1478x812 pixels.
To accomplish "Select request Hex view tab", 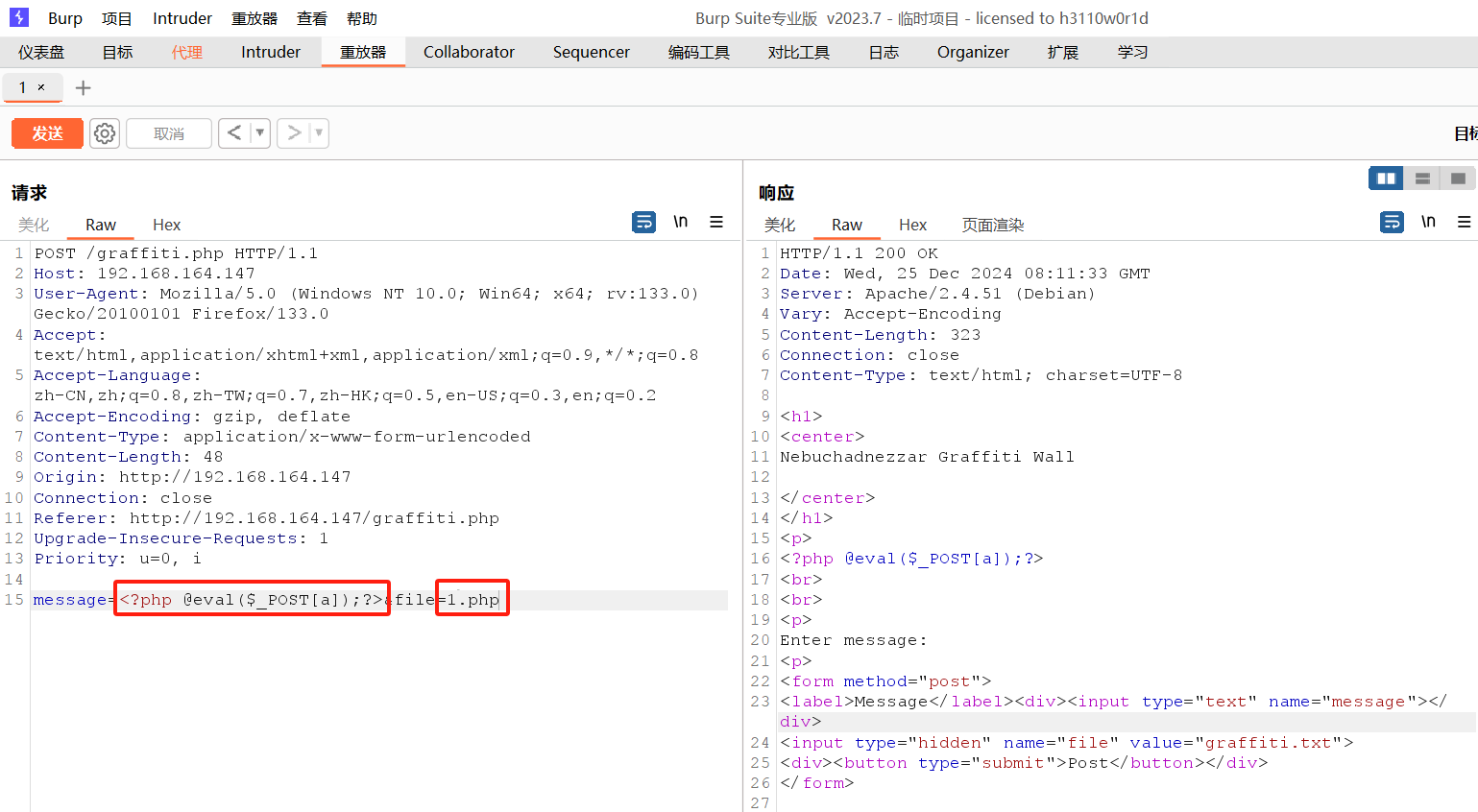I will [x=166, y=225].
